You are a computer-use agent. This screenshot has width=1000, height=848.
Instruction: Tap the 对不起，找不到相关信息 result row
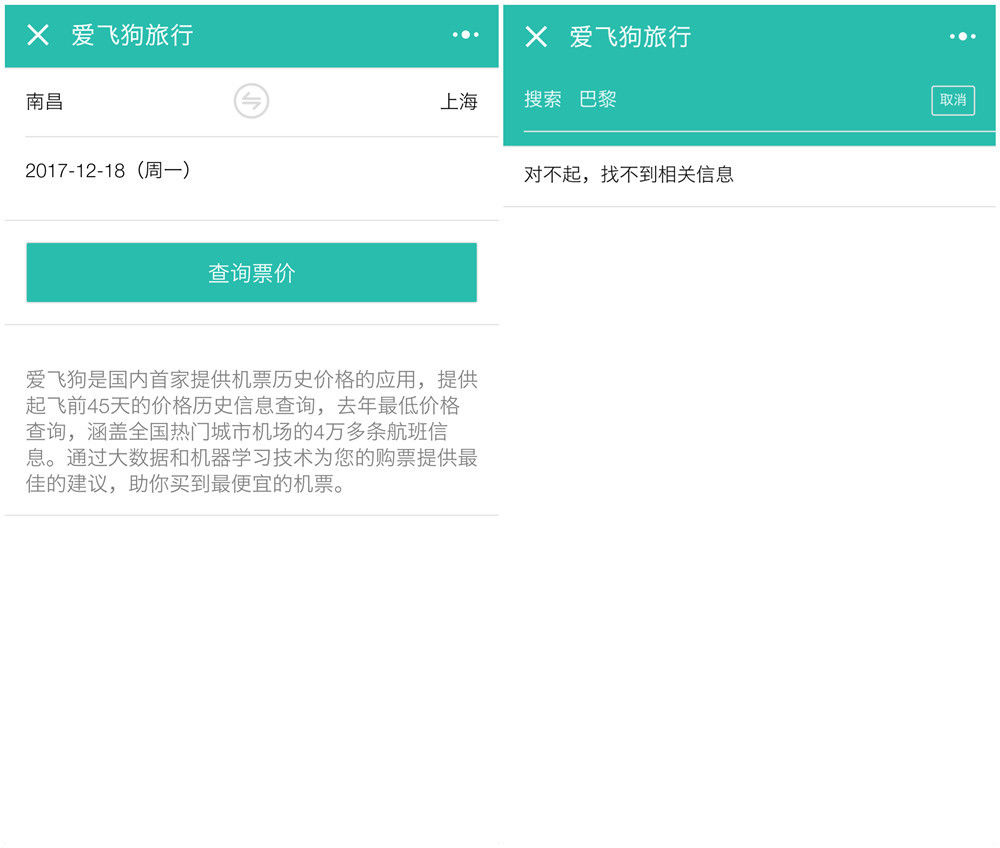pyautogui.click(x=629, y=175)
